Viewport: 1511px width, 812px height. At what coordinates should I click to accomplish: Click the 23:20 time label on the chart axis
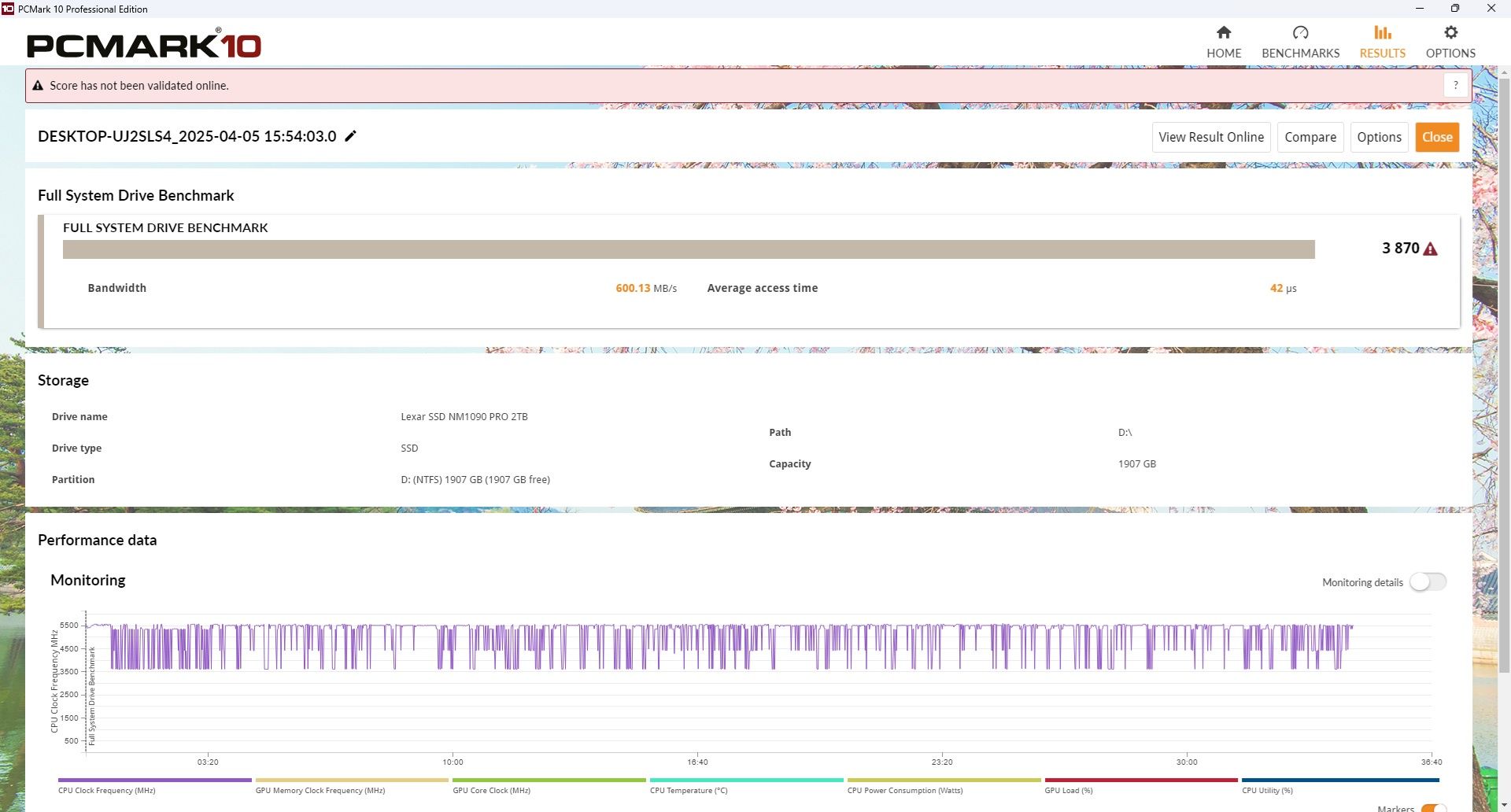942,762
